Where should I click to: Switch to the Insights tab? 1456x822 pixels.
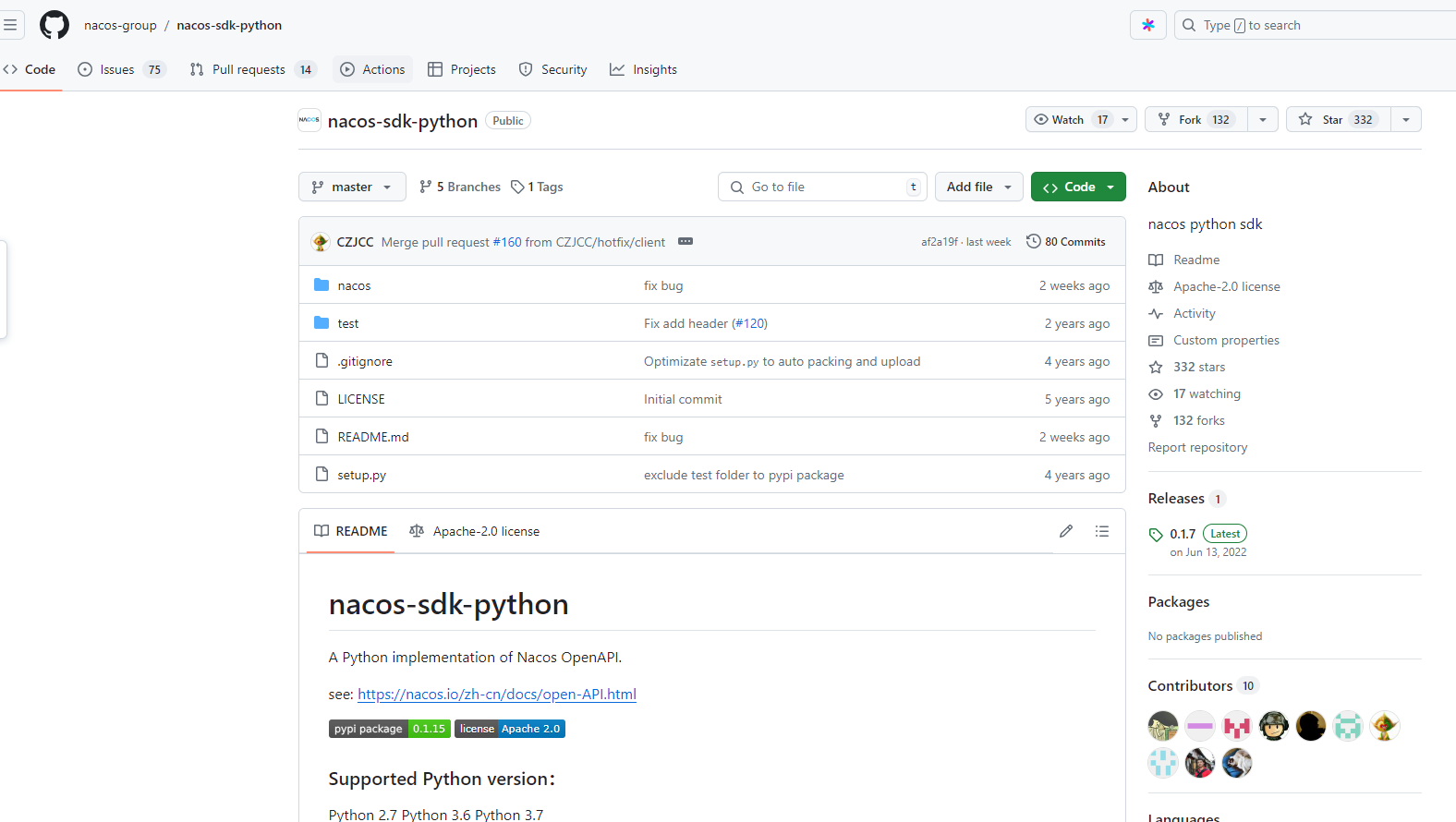643,69
